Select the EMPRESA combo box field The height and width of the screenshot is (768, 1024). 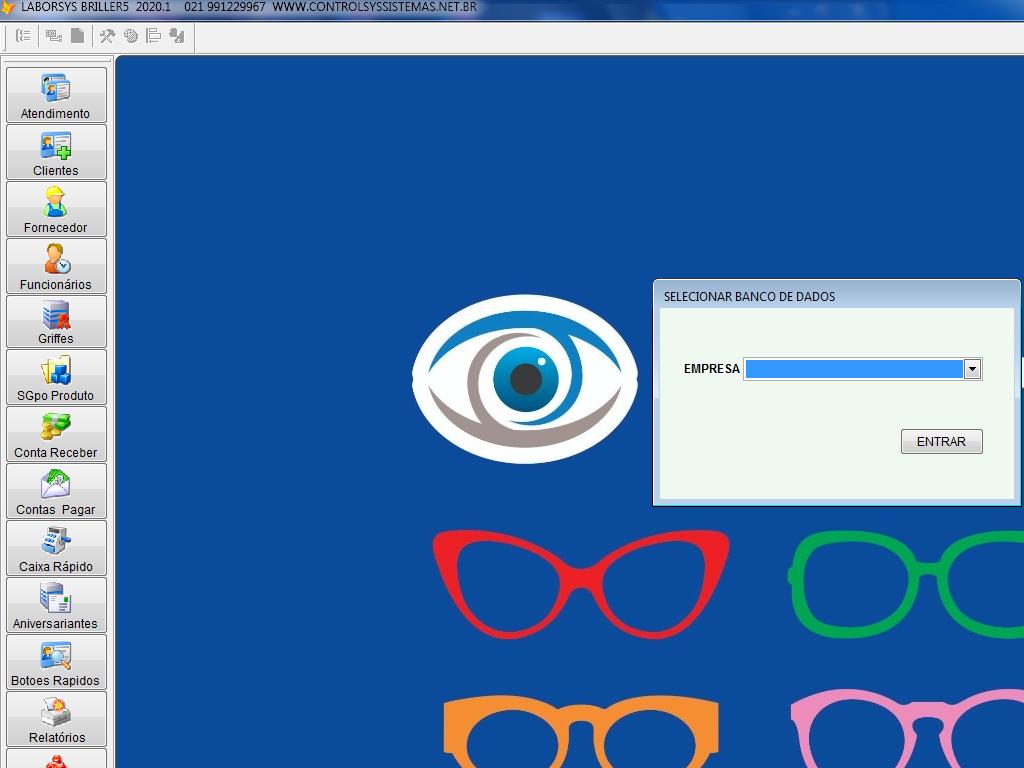pyautogui.click(x=862, y=369)
